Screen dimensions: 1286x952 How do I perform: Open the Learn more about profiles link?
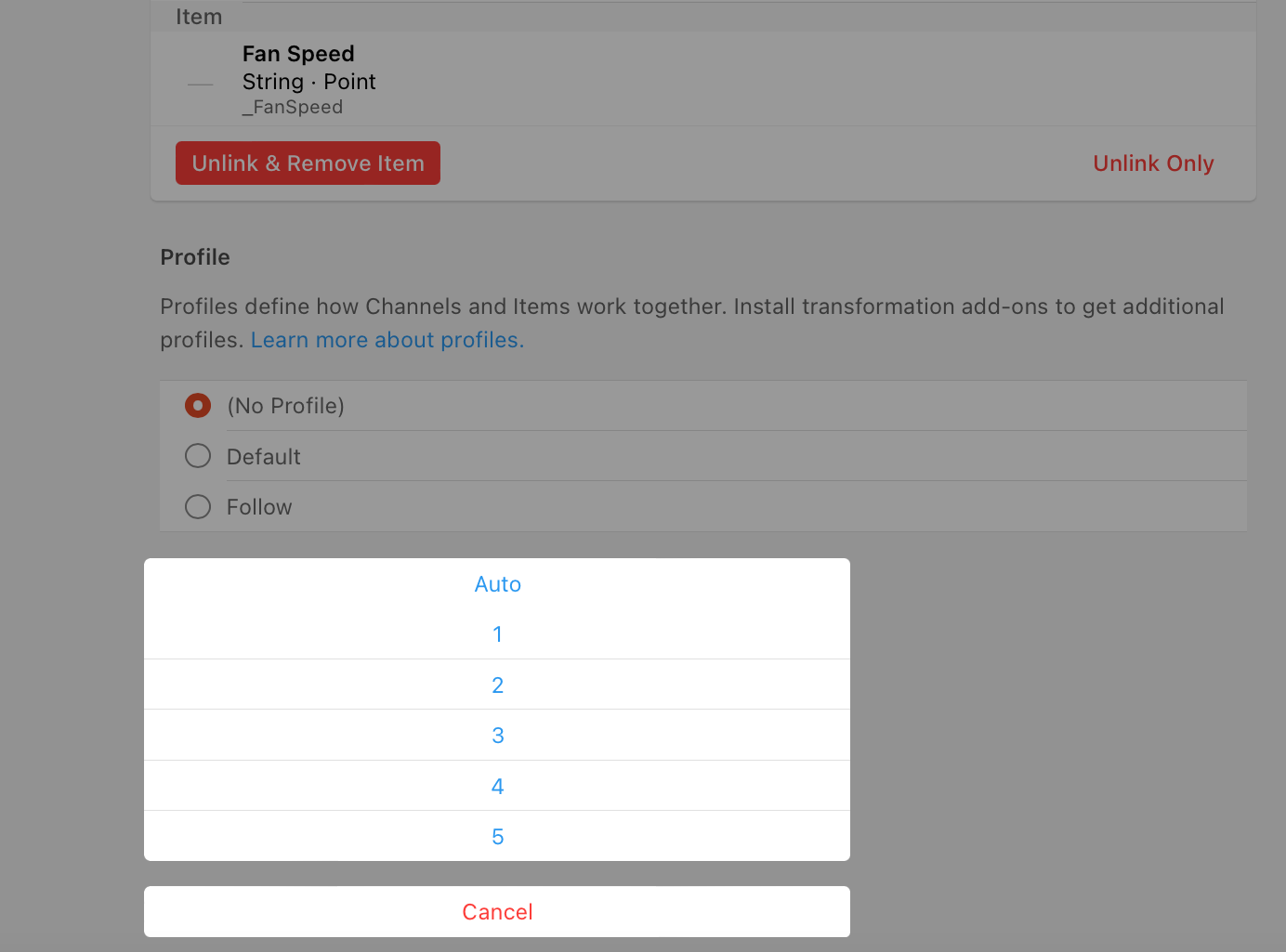(387, 340)
